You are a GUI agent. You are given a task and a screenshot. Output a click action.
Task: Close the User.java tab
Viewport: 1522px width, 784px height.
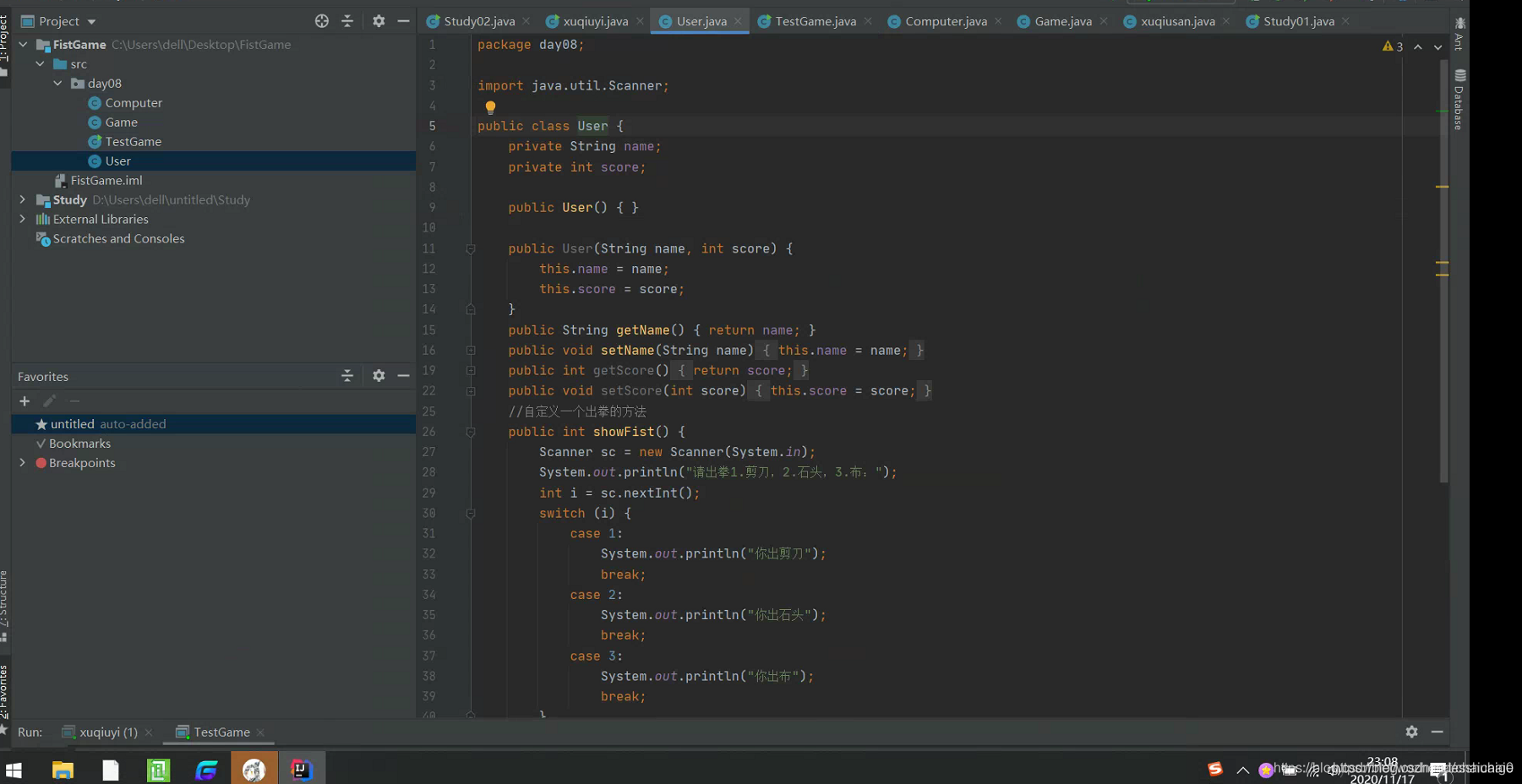(x=738, y=21)
